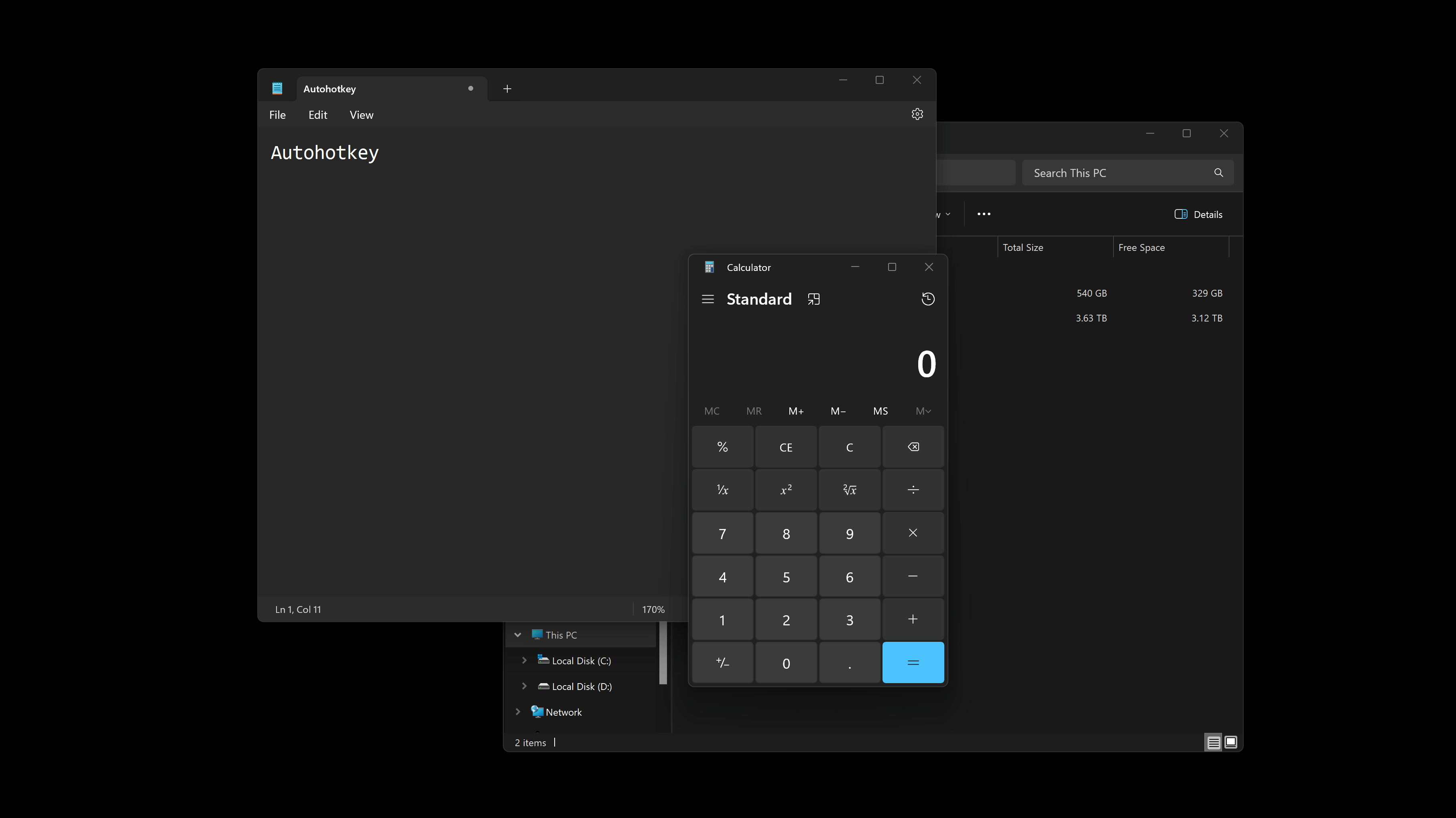Switch File Explorer to details view icon
Screen dimensions: 1456x818
point(1213,742)
